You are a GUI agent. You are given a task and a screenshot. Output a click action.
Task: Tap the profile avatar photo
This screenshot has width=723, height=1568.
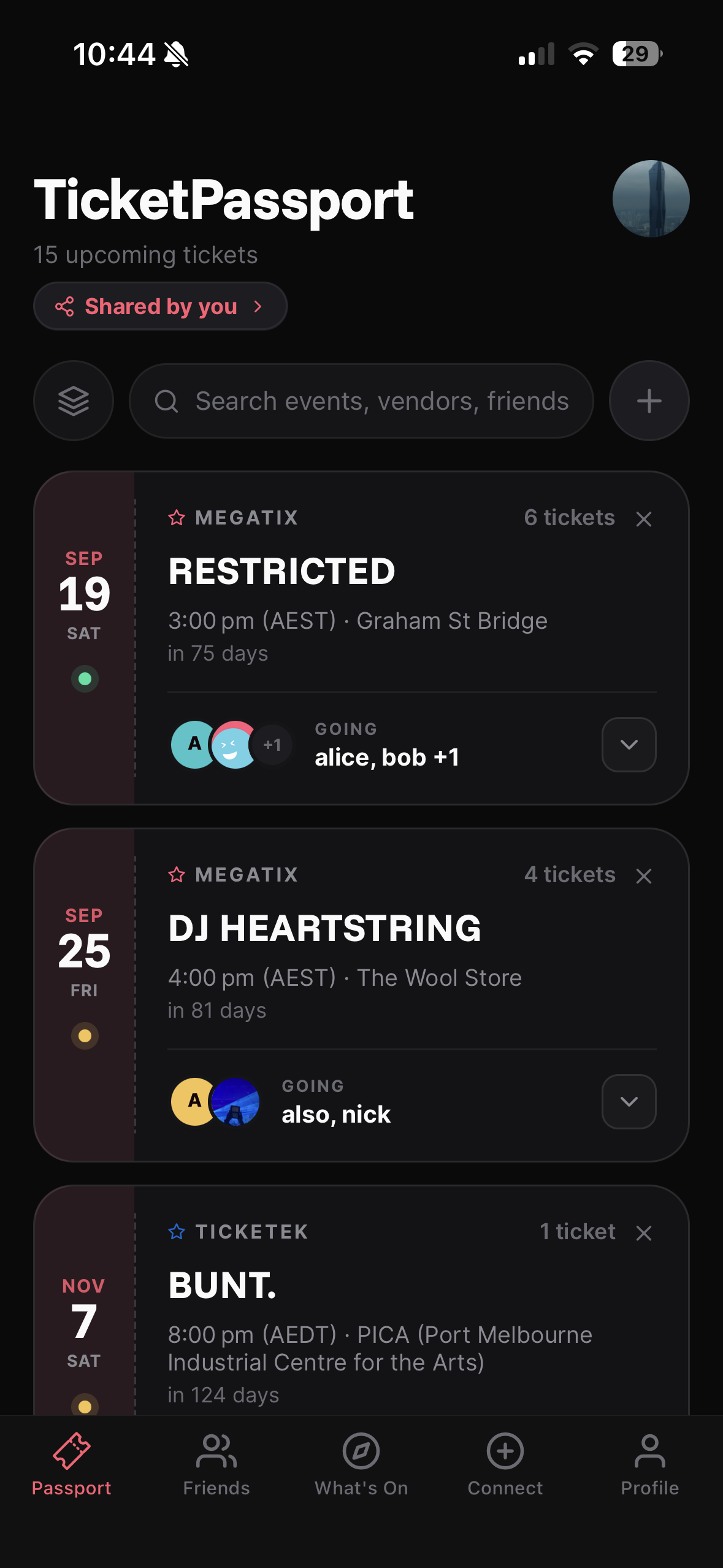(x=651, y=199)
